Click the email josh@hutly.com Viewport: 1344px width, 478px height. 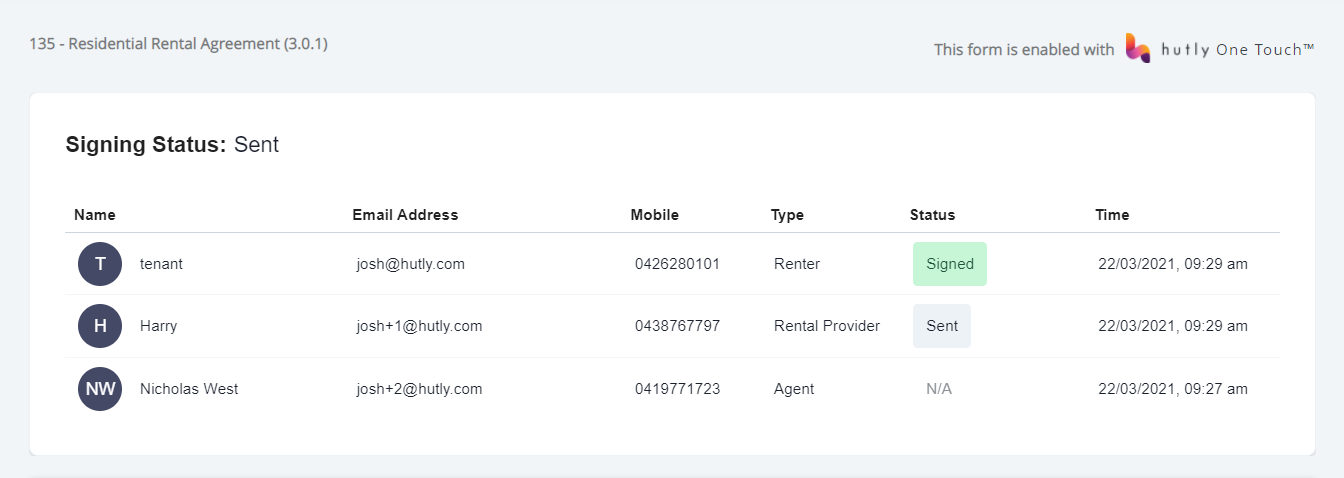point(411,264)
